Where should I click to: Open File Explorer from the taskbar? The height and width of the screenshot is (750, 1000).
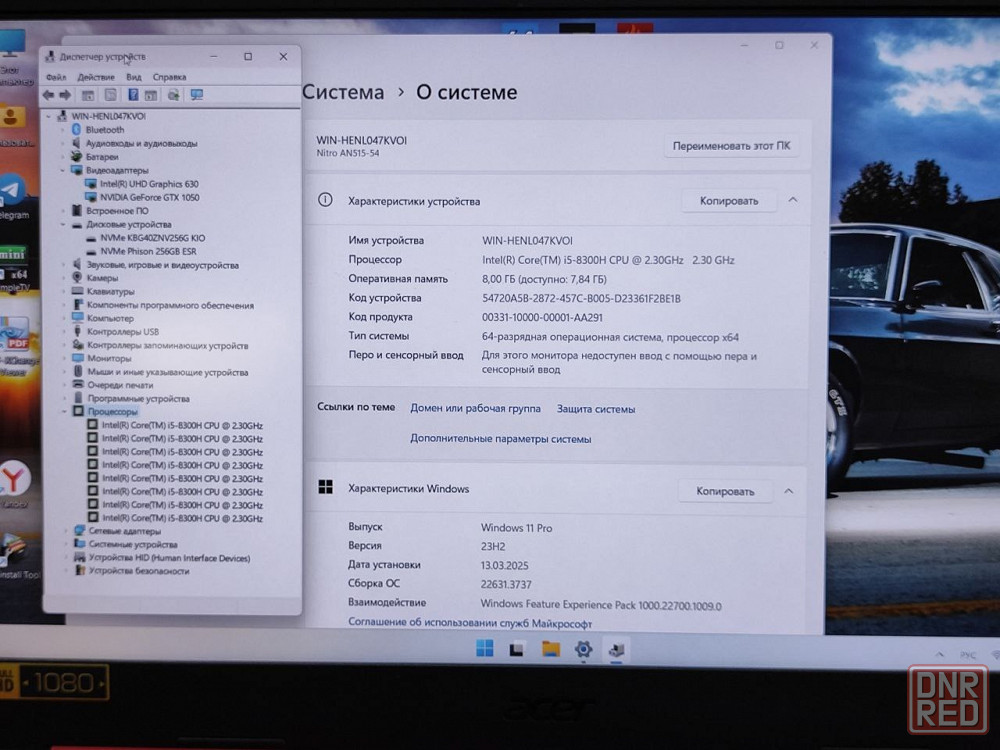[550, 649]
